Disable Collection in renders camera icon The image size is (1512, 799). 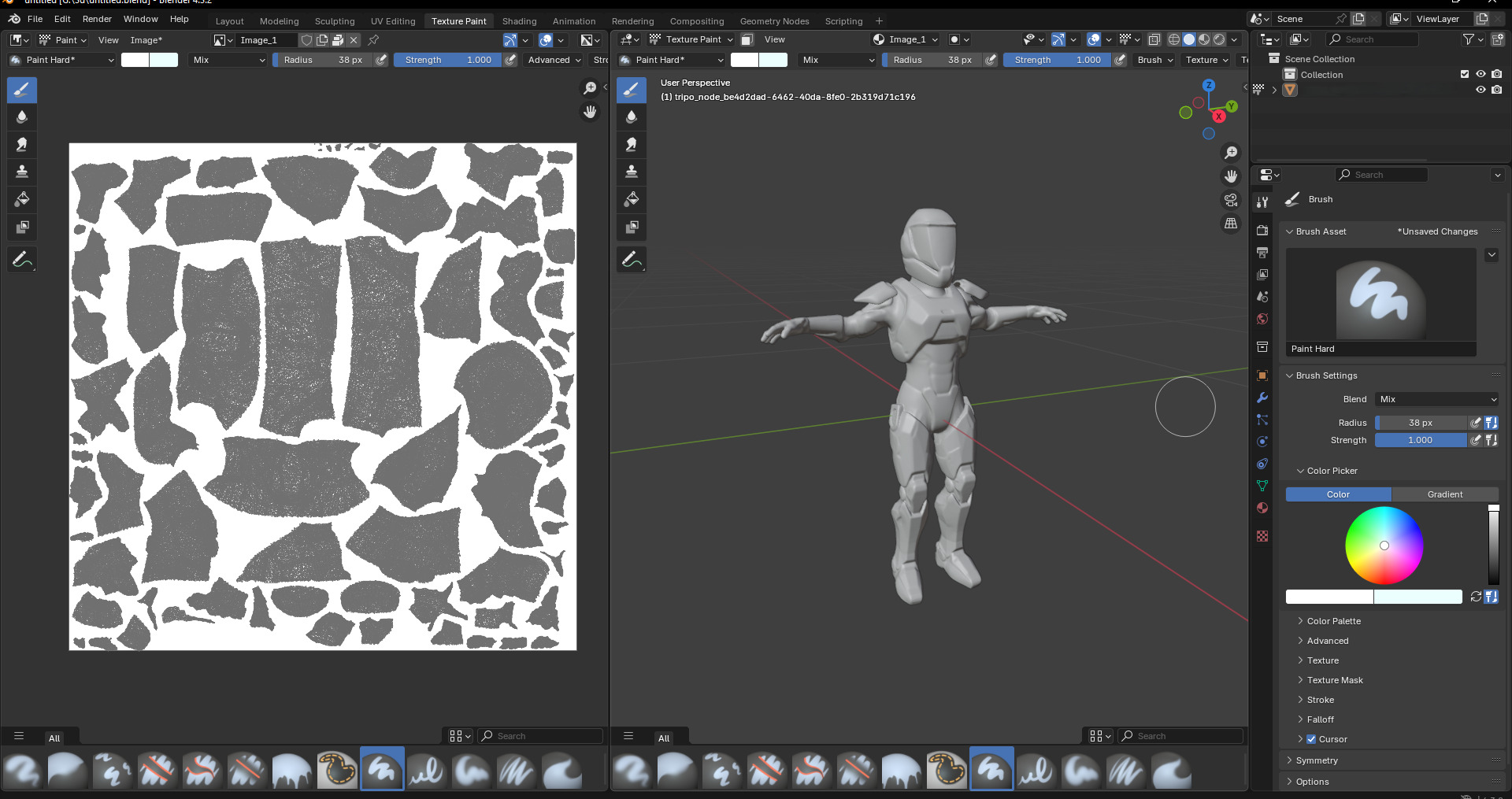[1496, 74]
